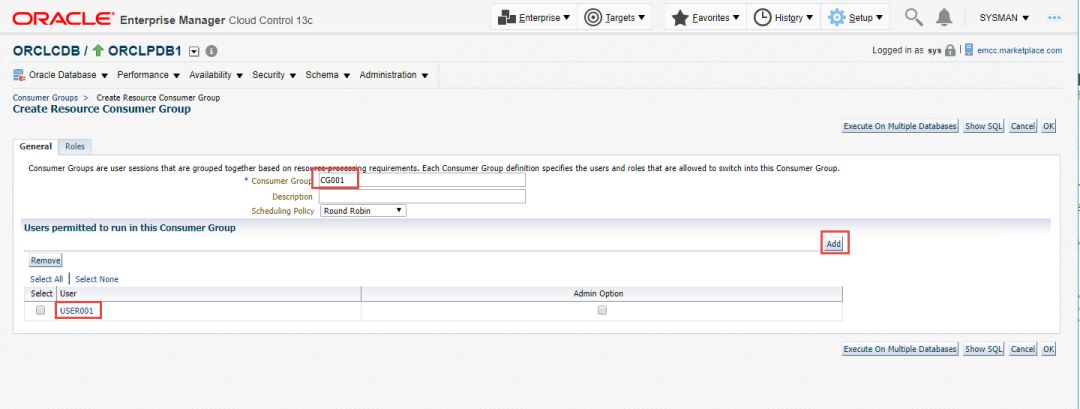Open the emcc.marketplace.com host link

(x=1019, y=50)
